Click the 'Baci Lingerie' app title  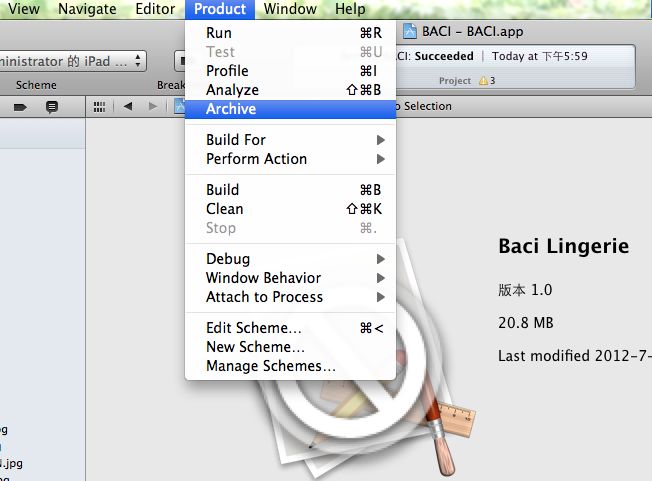pos(563,246)
